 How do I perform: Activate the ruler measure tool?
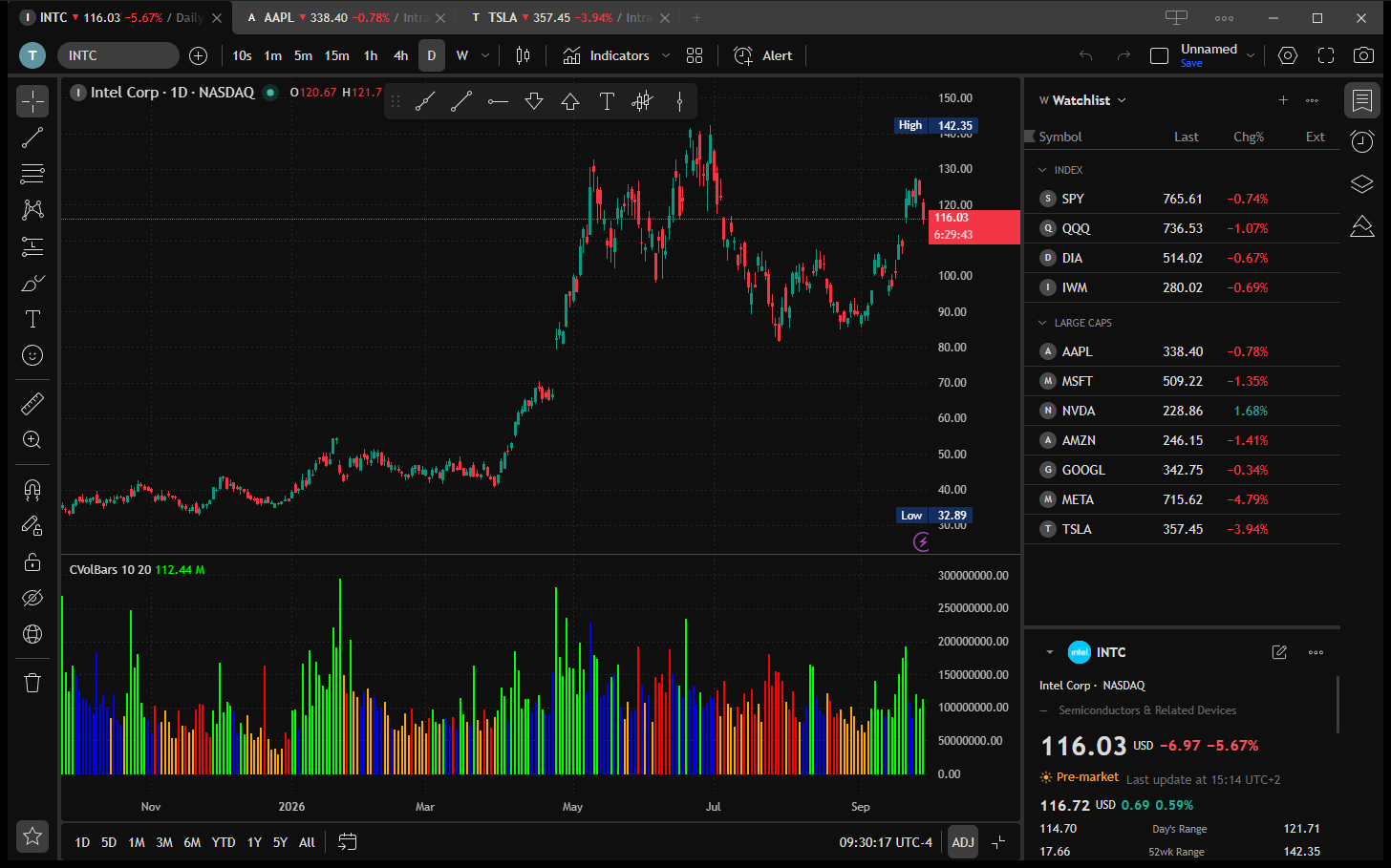[x=32, y=404]
